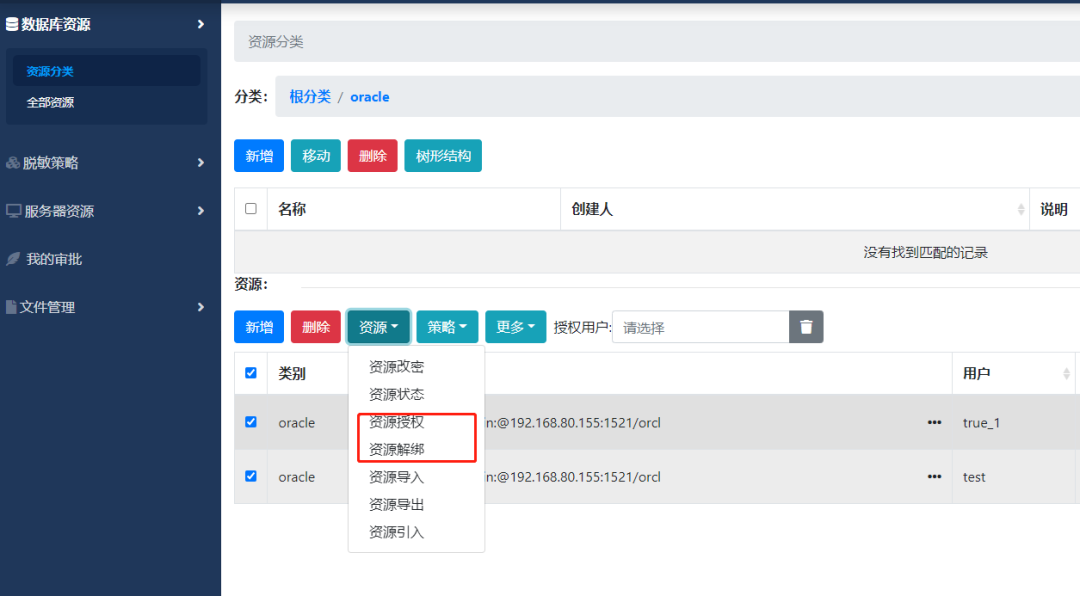The height and width of the screenshot is (596, 1080).
Task: Uncheck the checkbox for the true_1 oracle row
Action: pos(251,422)
